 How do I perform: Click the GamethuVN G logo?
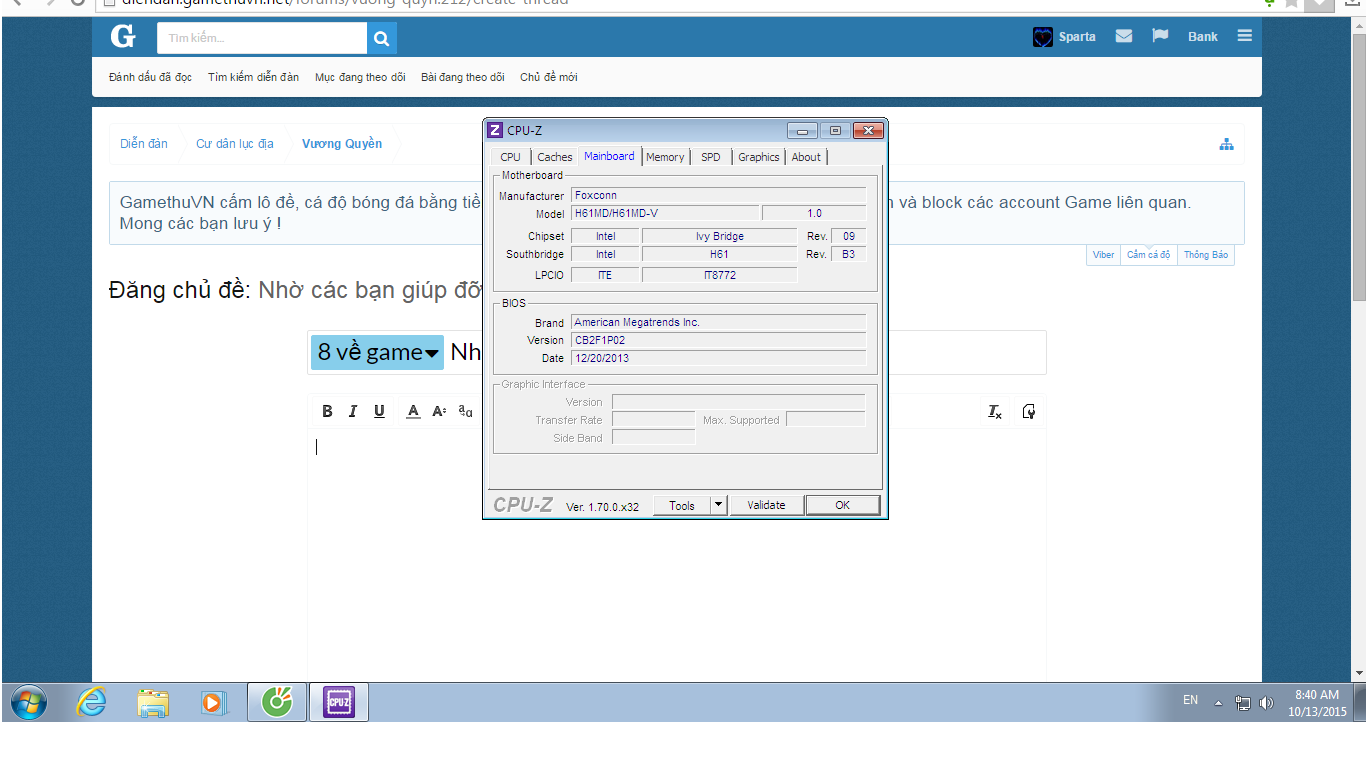(x=123, y=37)
